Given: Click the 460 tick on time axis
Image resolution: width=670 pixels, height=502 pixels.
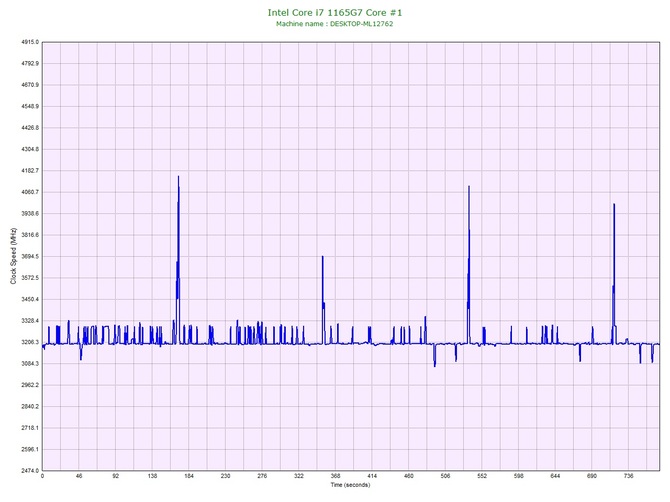Looking at the screenshot, I should [x=409, y=476].
